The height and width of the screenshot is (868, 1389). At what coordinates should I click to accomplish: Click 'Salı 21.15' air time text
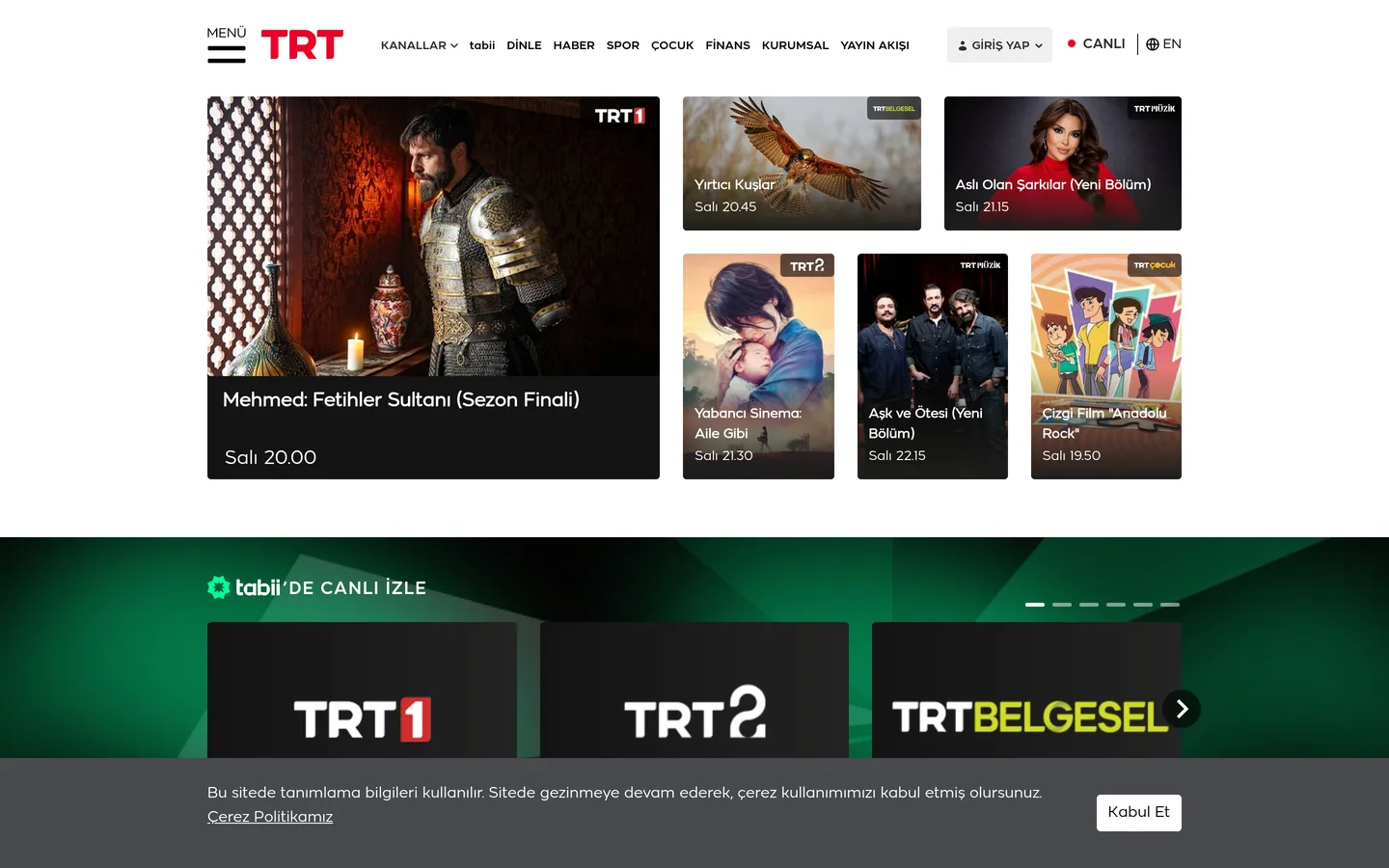pyautogui.click(x=982, y=206)
